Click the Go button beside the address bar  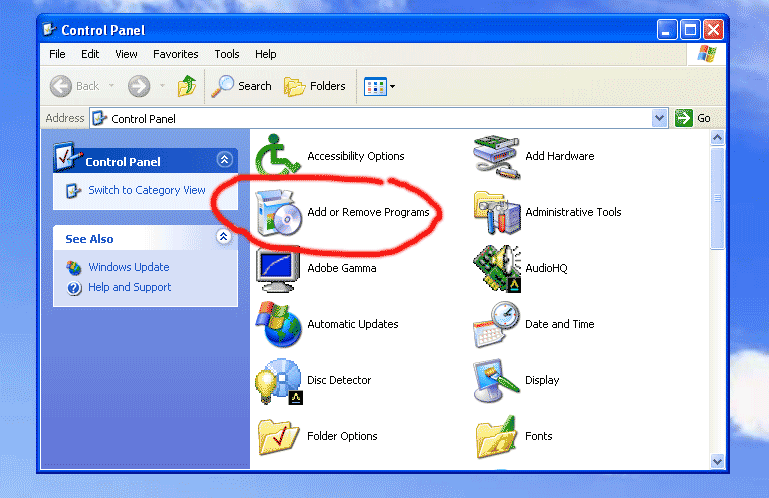(692, 118)
